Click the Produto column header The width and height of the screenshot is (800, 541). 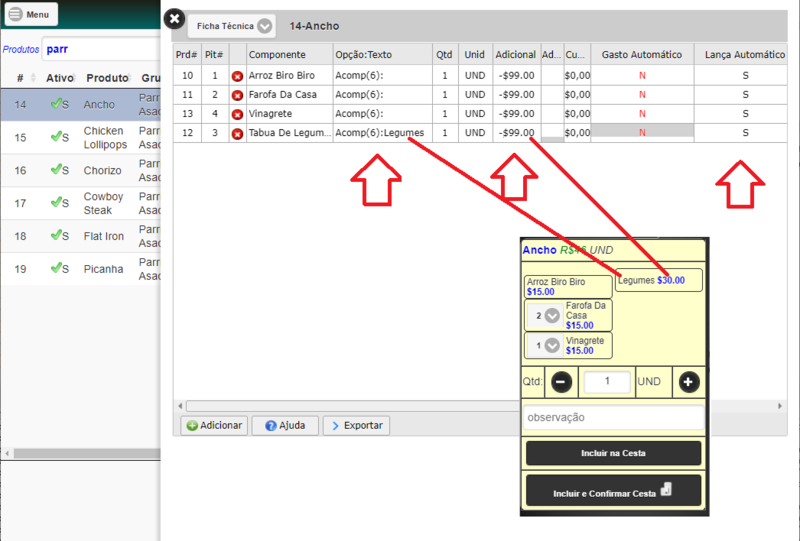(x=107, y=78)
